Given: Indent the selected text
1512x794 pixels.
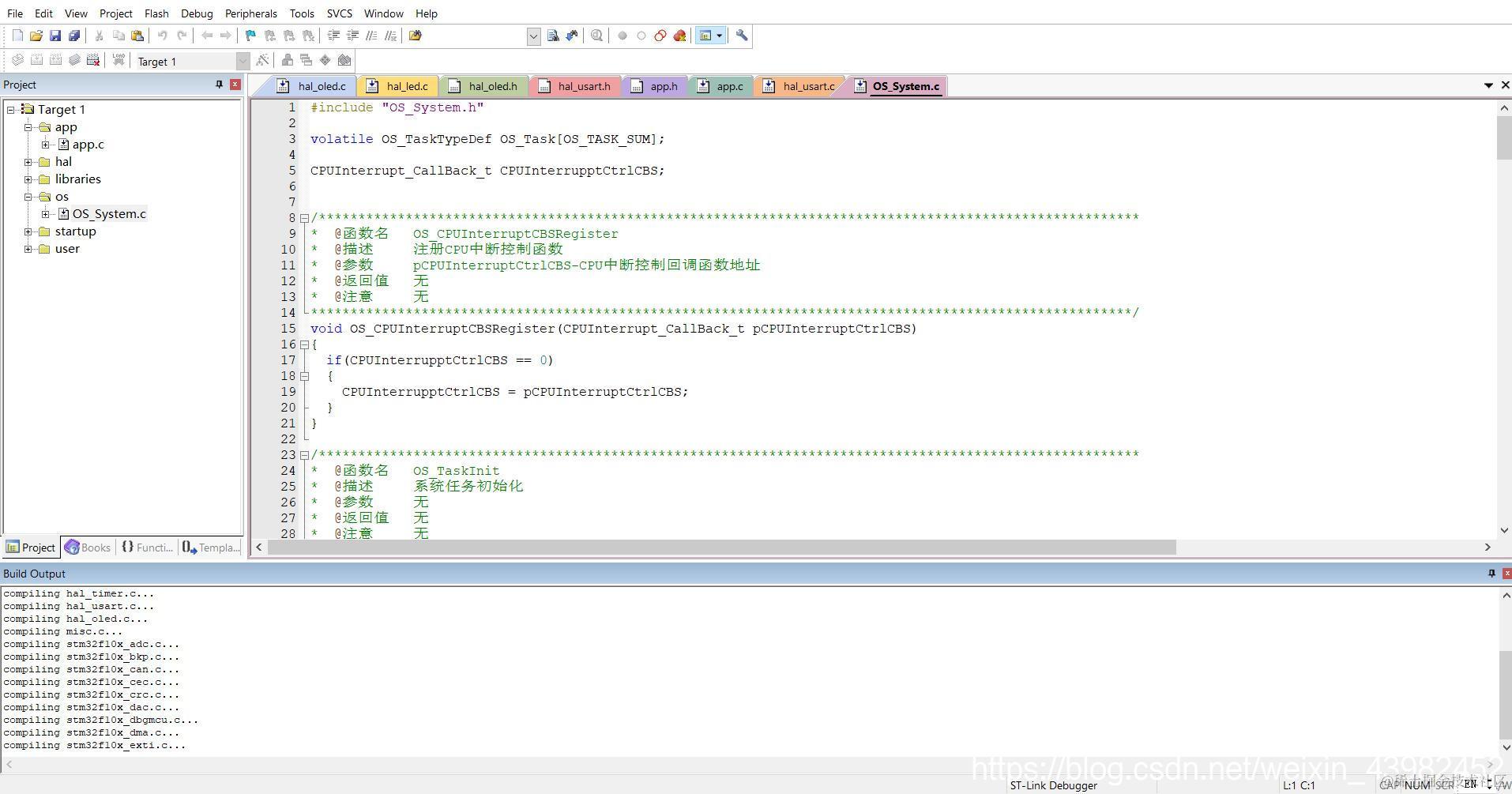Looking at the screenshot, I should tap(333, 36).
